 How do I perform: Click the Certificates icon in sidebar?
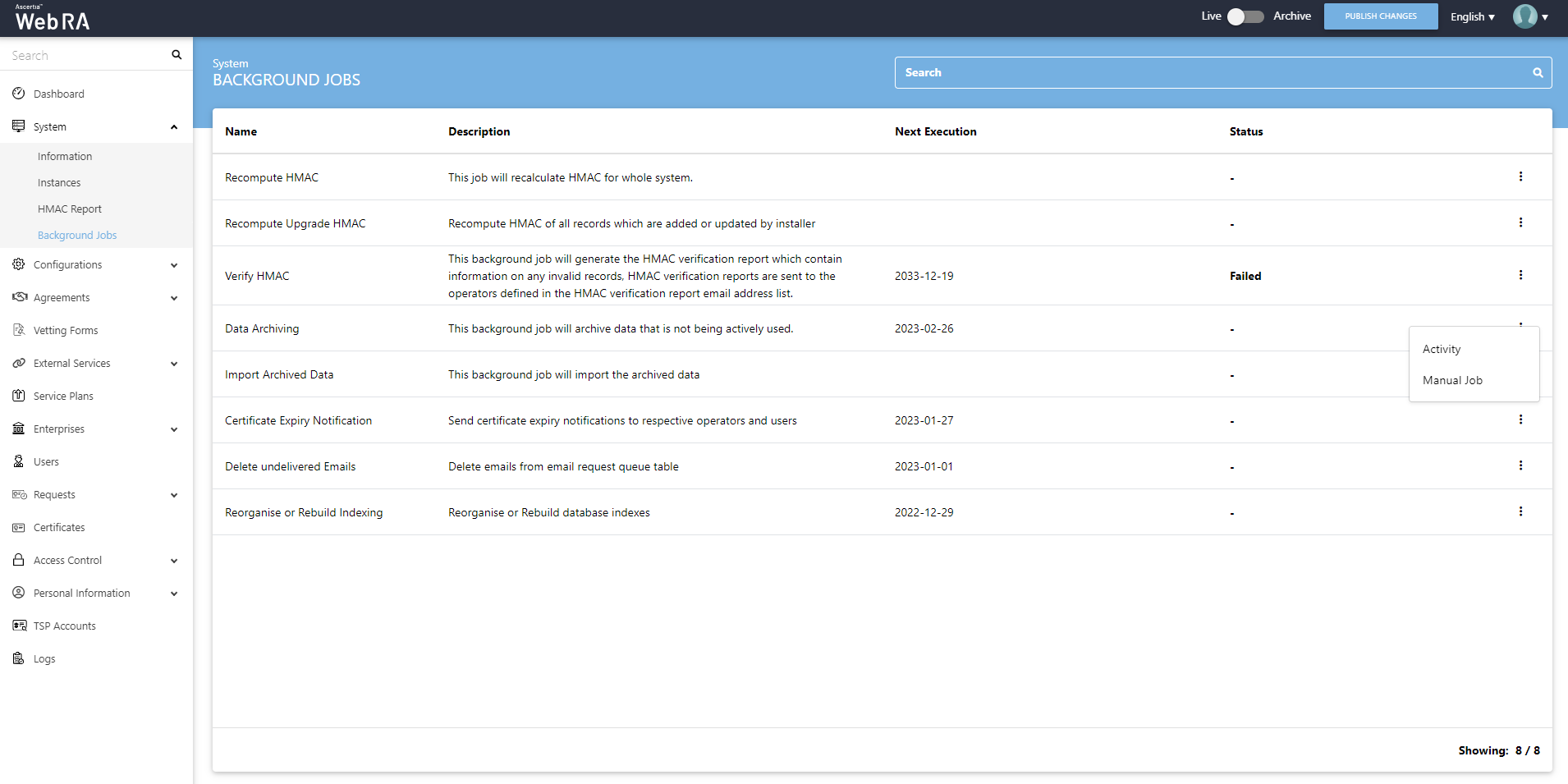(x=18, y=527)
